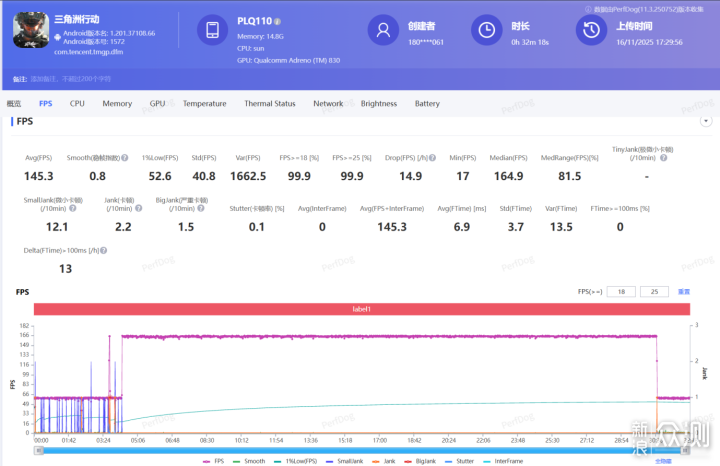Click the duration clock icon
Screen dimensions: 720x466
487,32
